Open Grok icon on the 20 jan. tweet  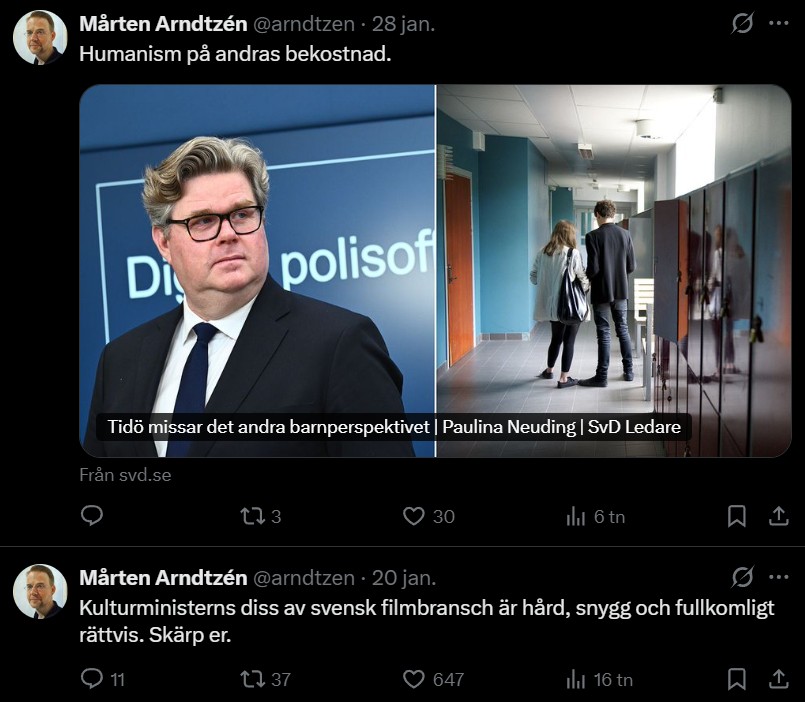(x=742, y=577)
